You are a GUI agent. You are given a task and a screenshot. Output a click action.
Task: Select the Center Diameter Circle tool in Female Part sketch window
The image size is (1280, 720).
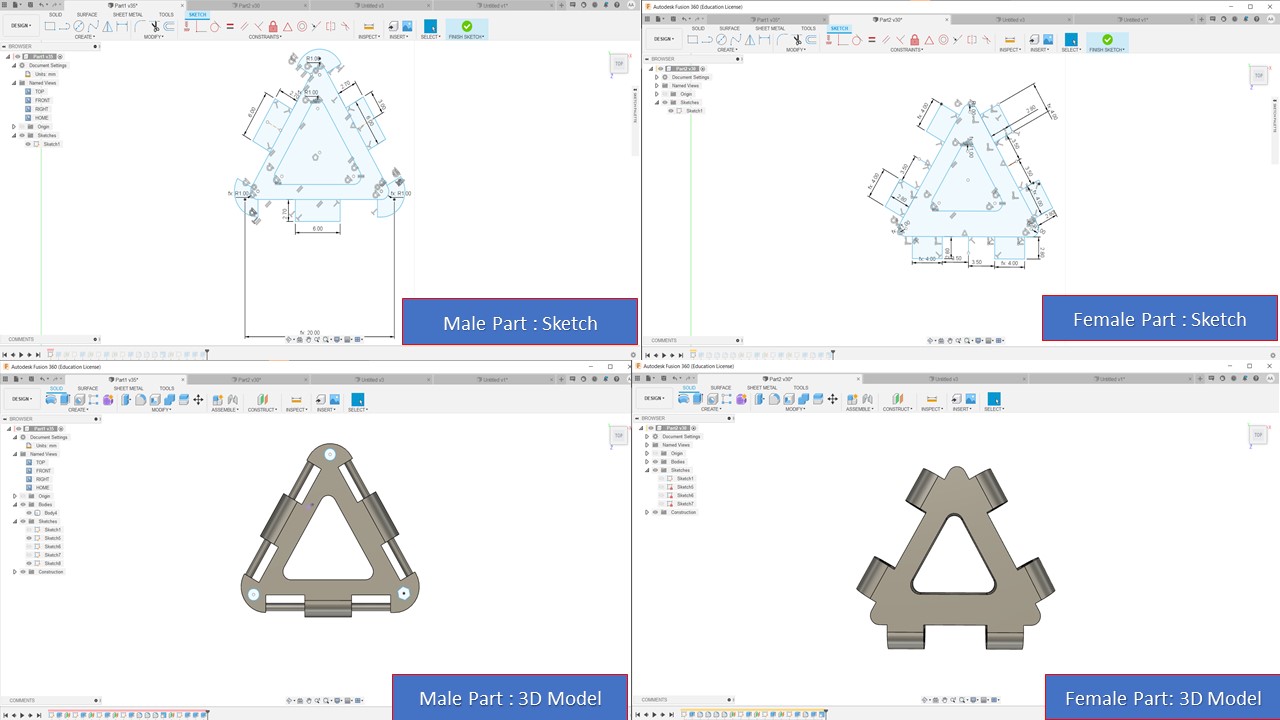(721, 40)
